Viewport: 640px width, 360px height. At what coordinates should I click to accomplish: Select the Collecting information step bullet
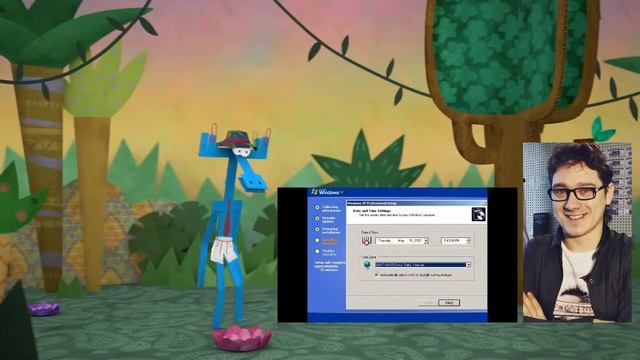coord(317,207)
